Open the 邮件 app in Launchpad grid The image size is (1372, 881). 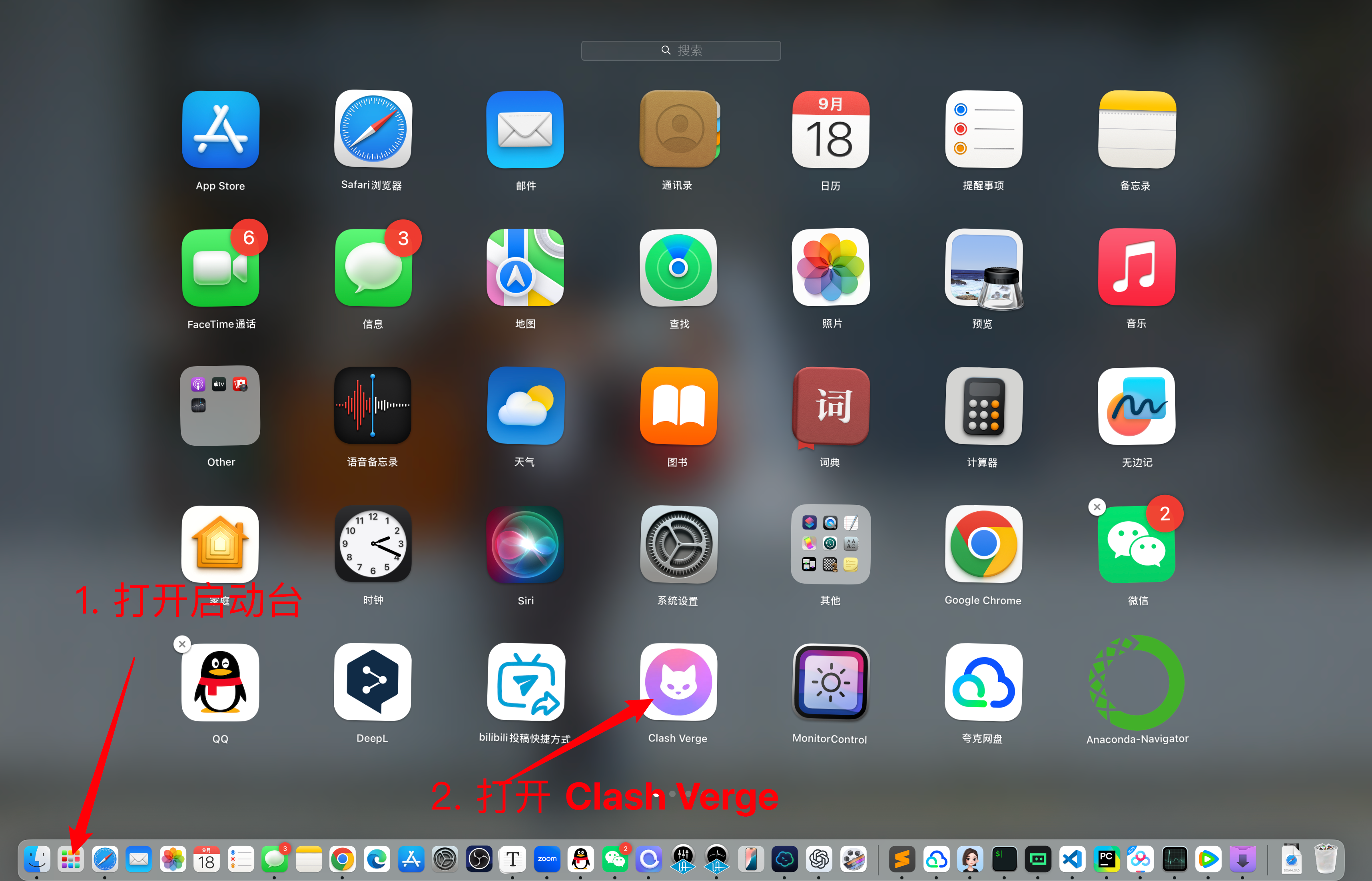point(525,130)
